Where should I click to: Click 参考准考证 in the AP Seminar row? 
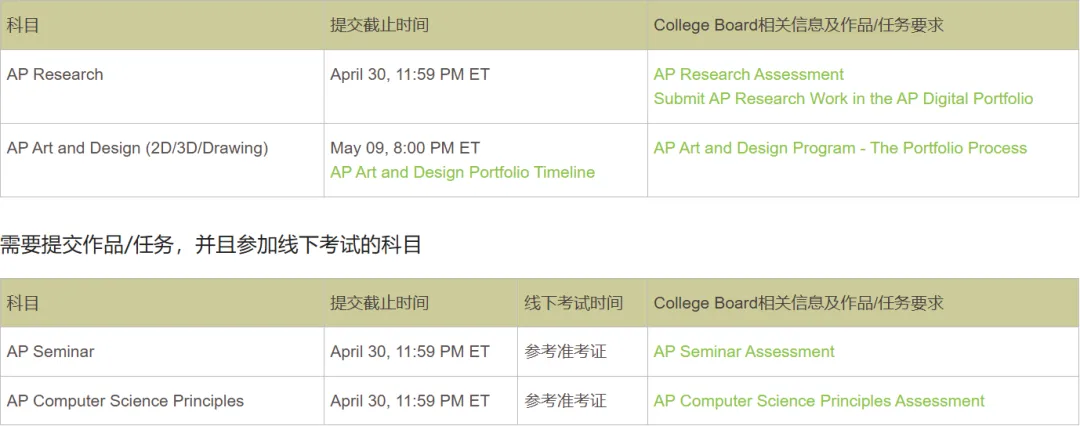[x=565, y=352]
